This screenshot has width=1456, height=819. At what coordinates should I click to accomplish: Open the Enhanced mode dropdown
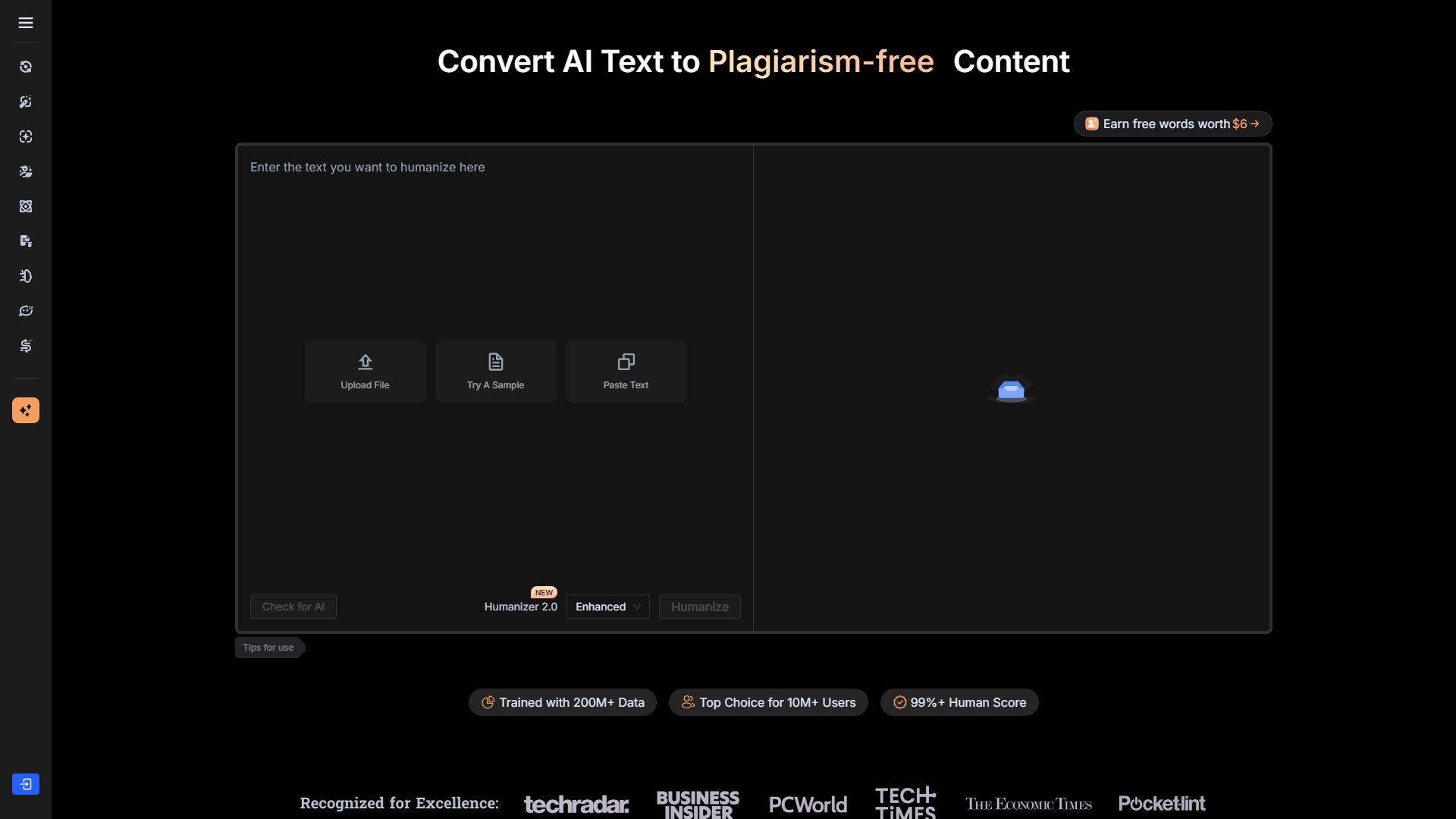coord(608,607)
